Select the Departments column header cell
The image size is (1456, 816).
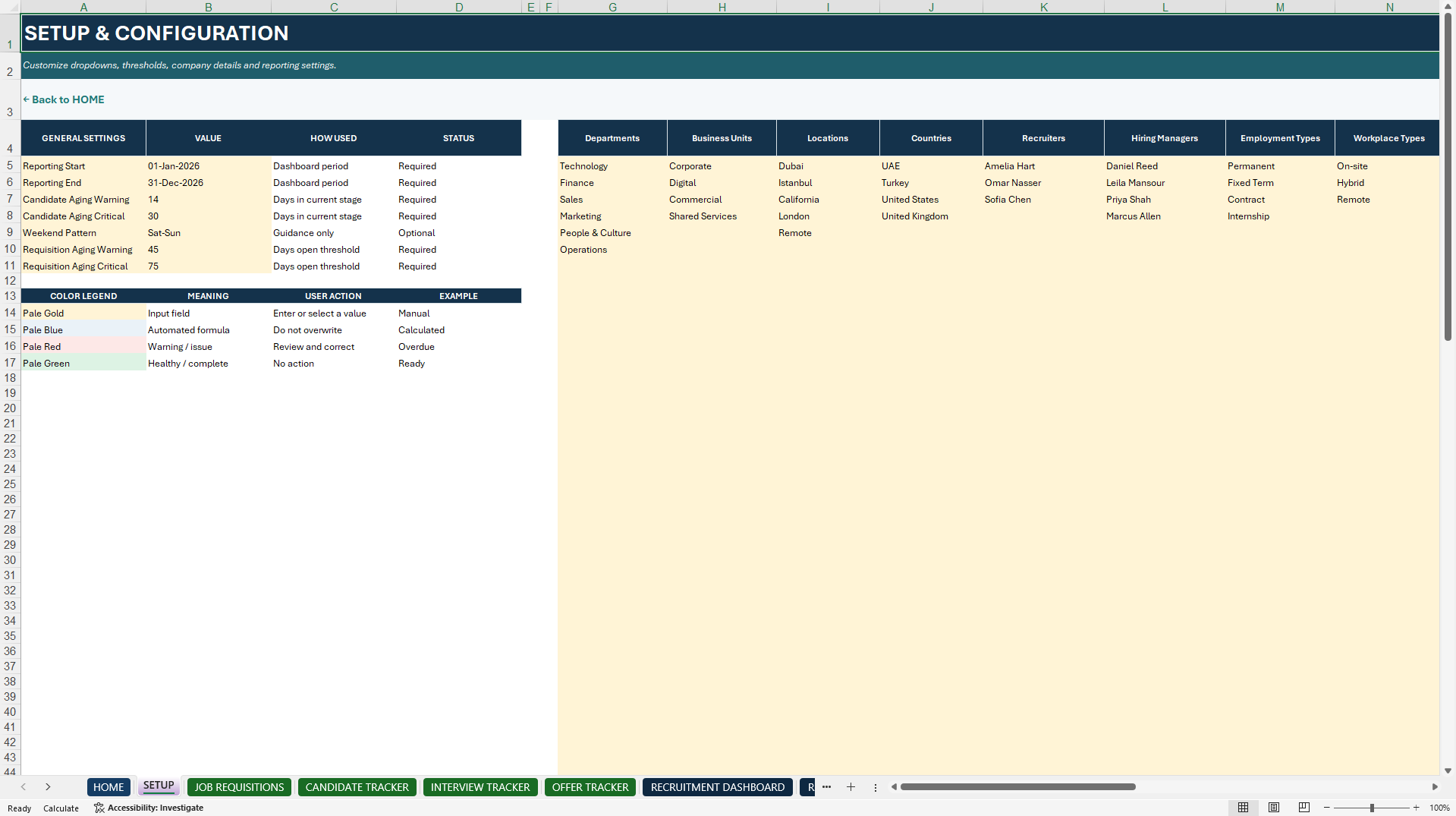click(x=612, y=138)
